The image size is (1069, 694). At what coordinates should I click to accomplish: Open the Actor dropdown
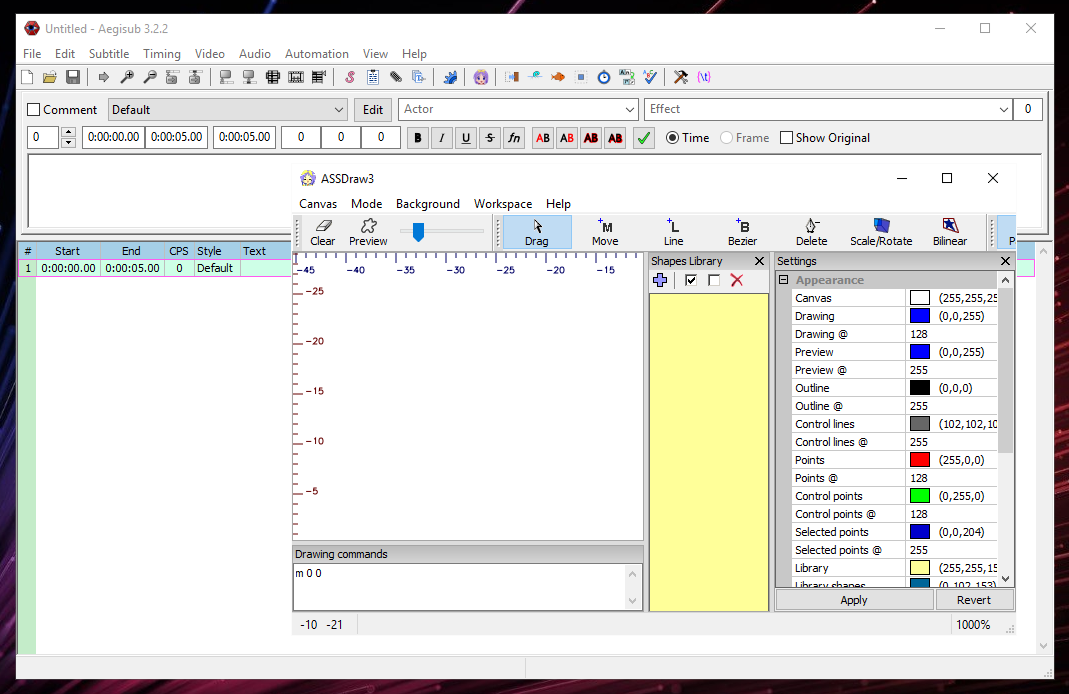click(518, 109)
